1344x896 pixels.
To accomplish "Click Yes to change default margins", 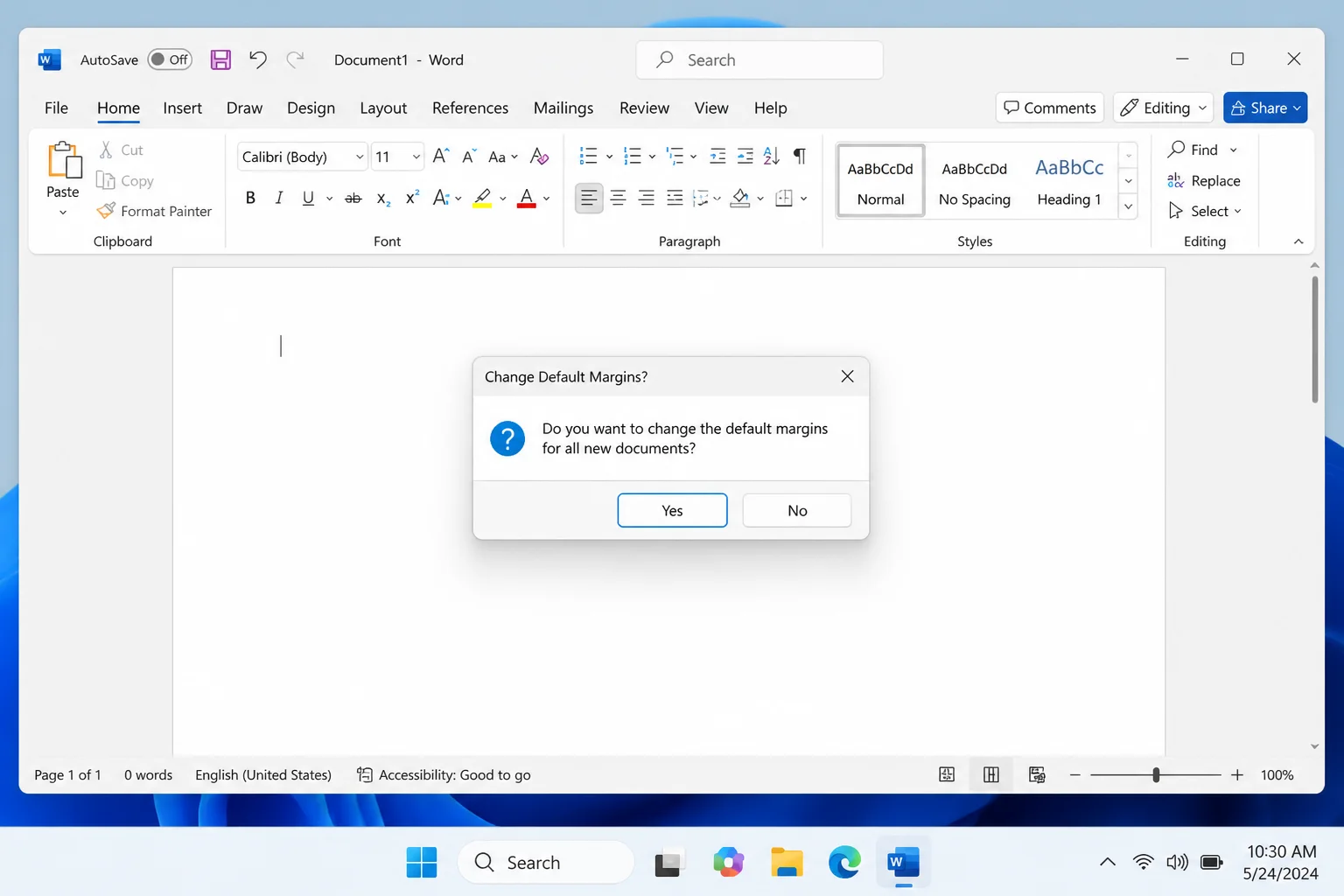I will point(672,510).
